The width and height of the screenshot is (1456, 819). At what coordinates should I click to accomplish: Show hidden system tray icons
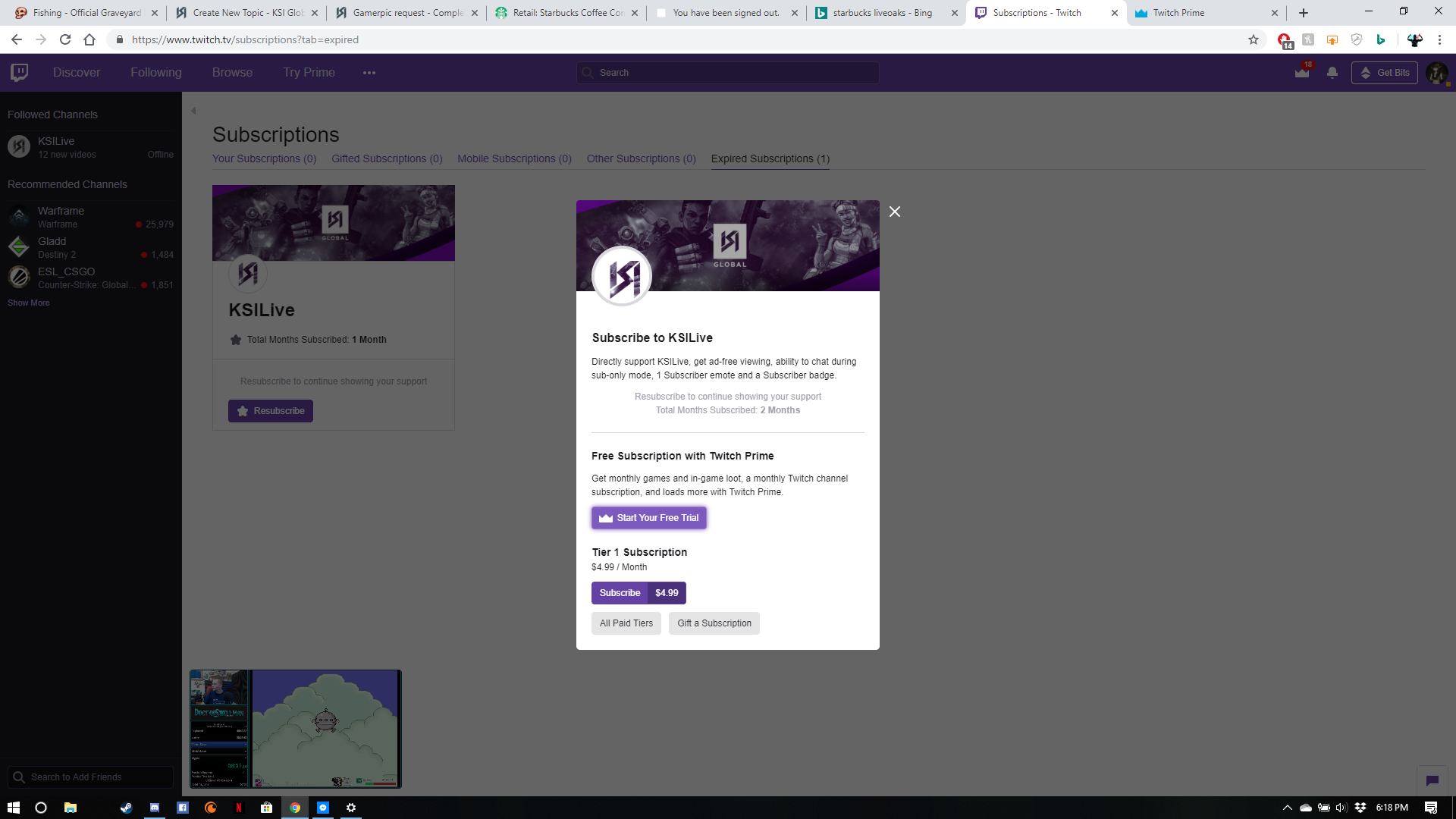1287,808
